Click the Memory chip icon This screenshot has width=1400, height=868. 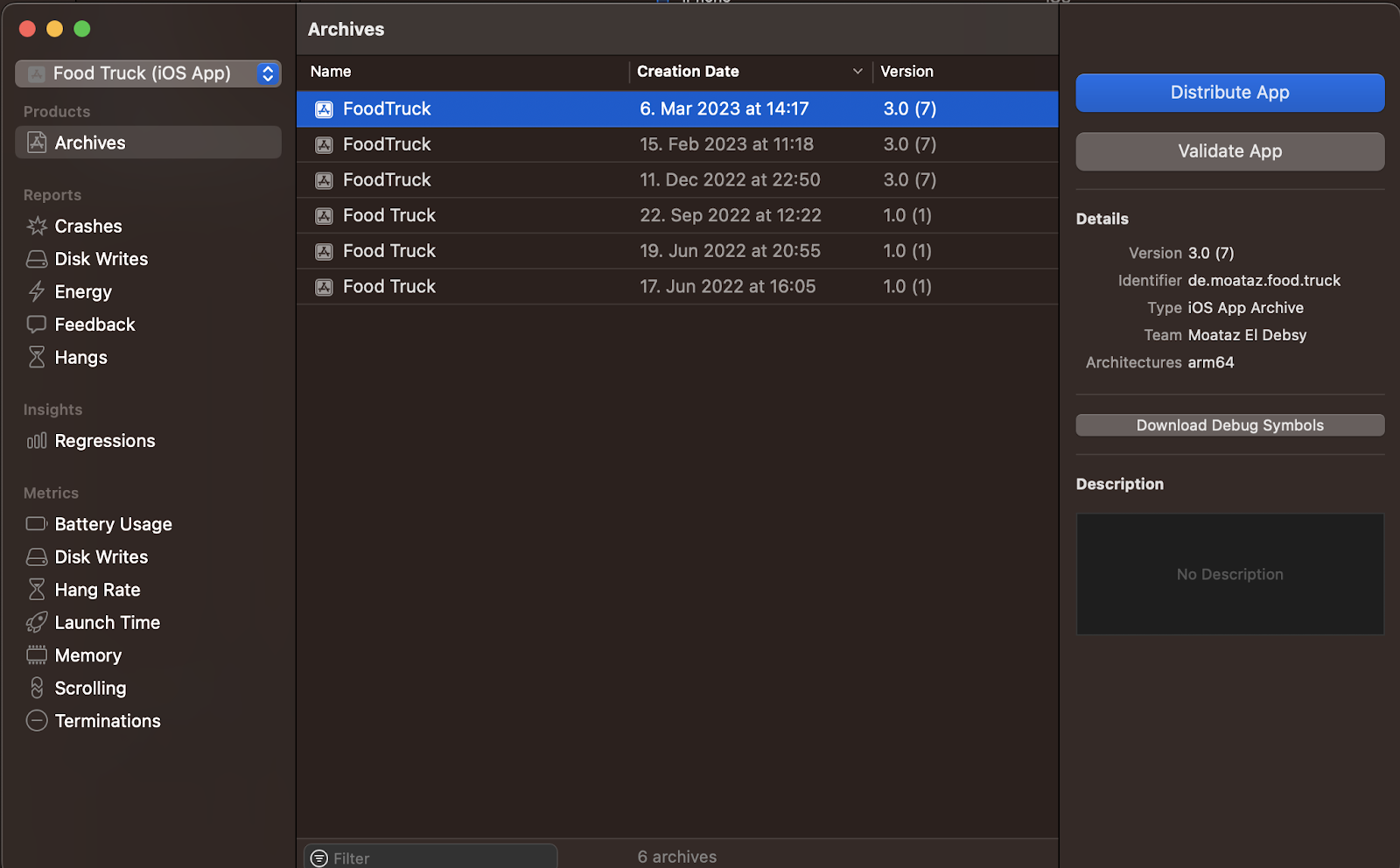coord(37,655)
